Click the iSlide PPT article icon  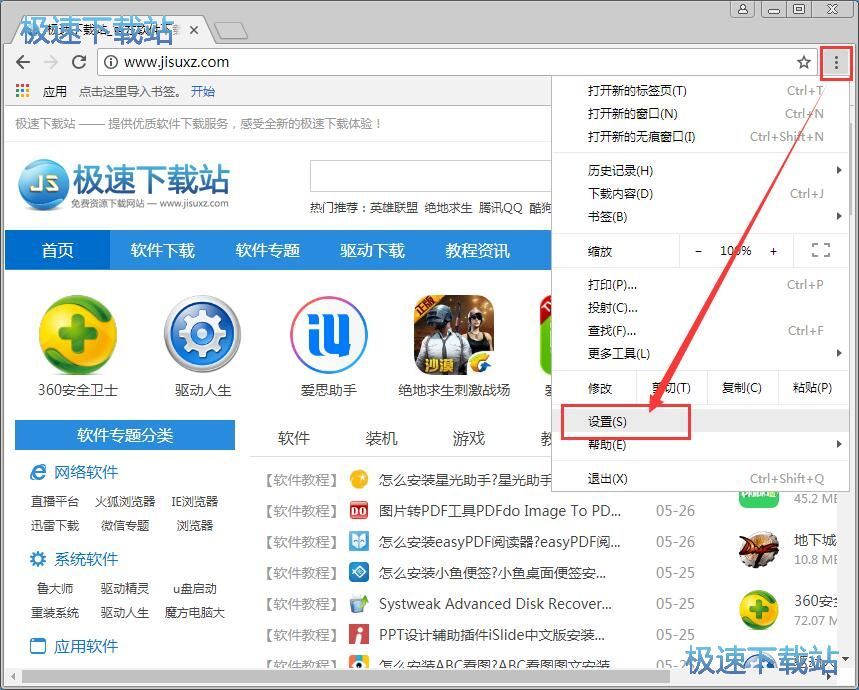click(x=359, y=635)
